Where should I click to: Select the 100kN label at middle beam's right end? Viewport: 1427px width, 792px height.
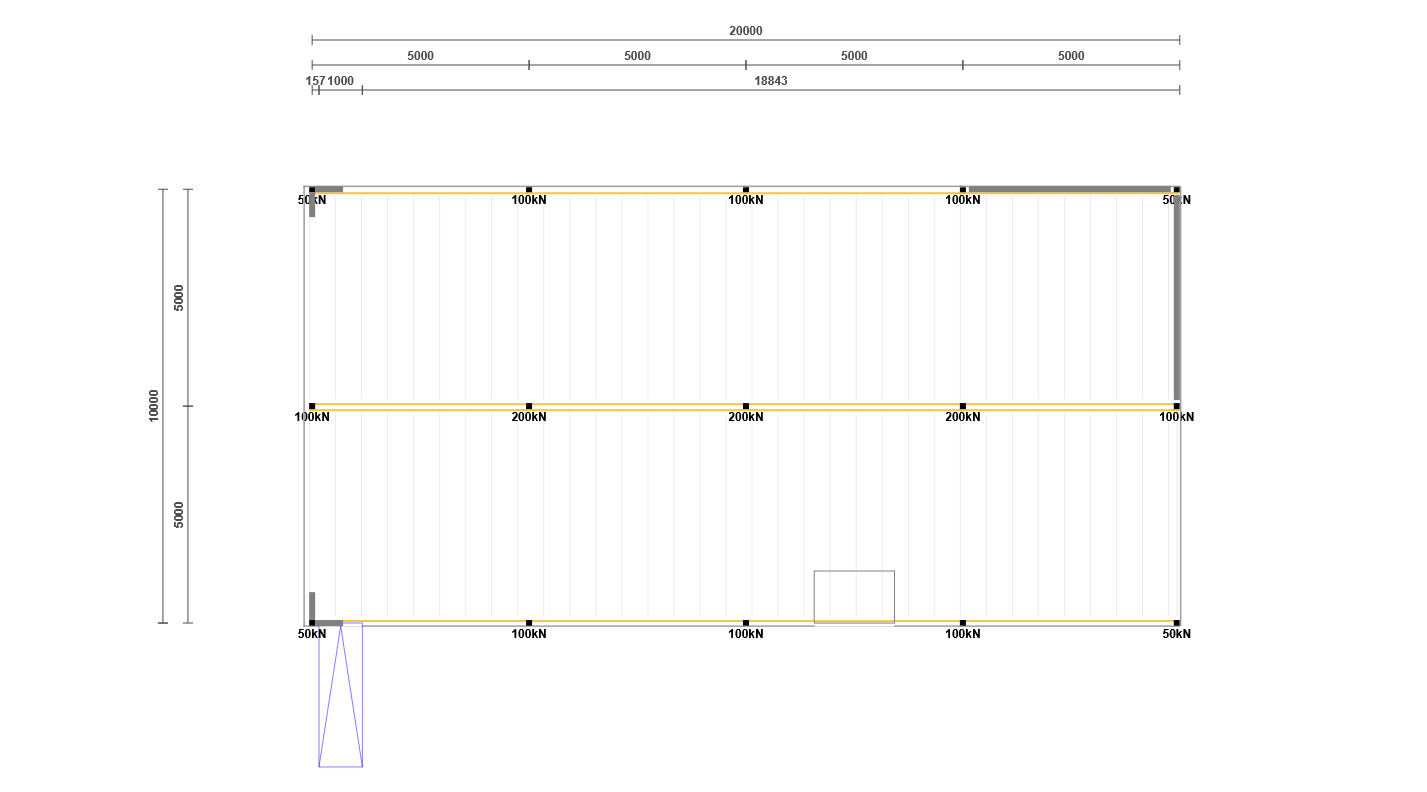pyautogui.click(x=1176, y=417)
